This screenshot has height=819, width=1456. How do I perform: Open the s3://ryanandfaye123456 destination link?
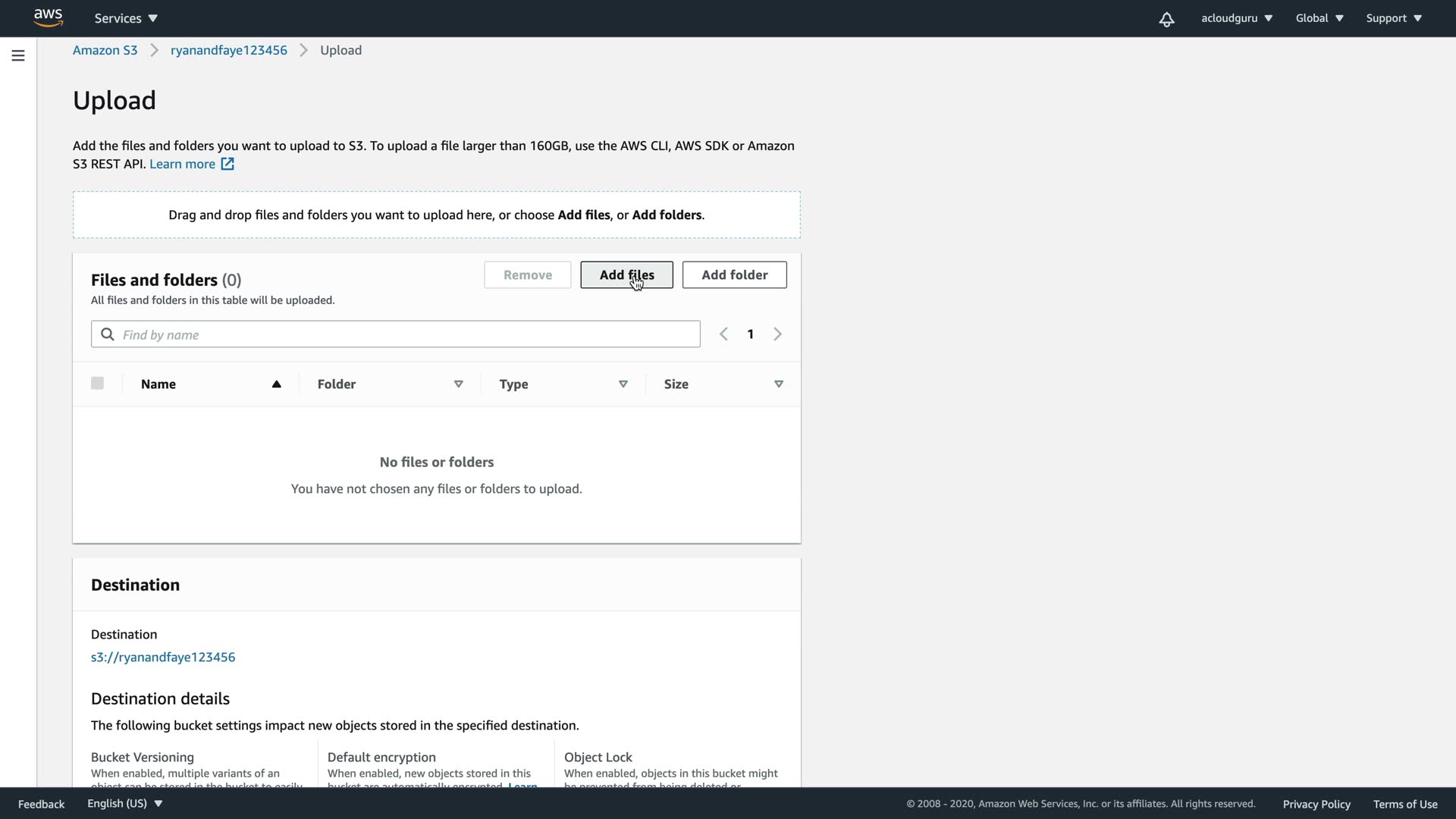click(163, 657)
